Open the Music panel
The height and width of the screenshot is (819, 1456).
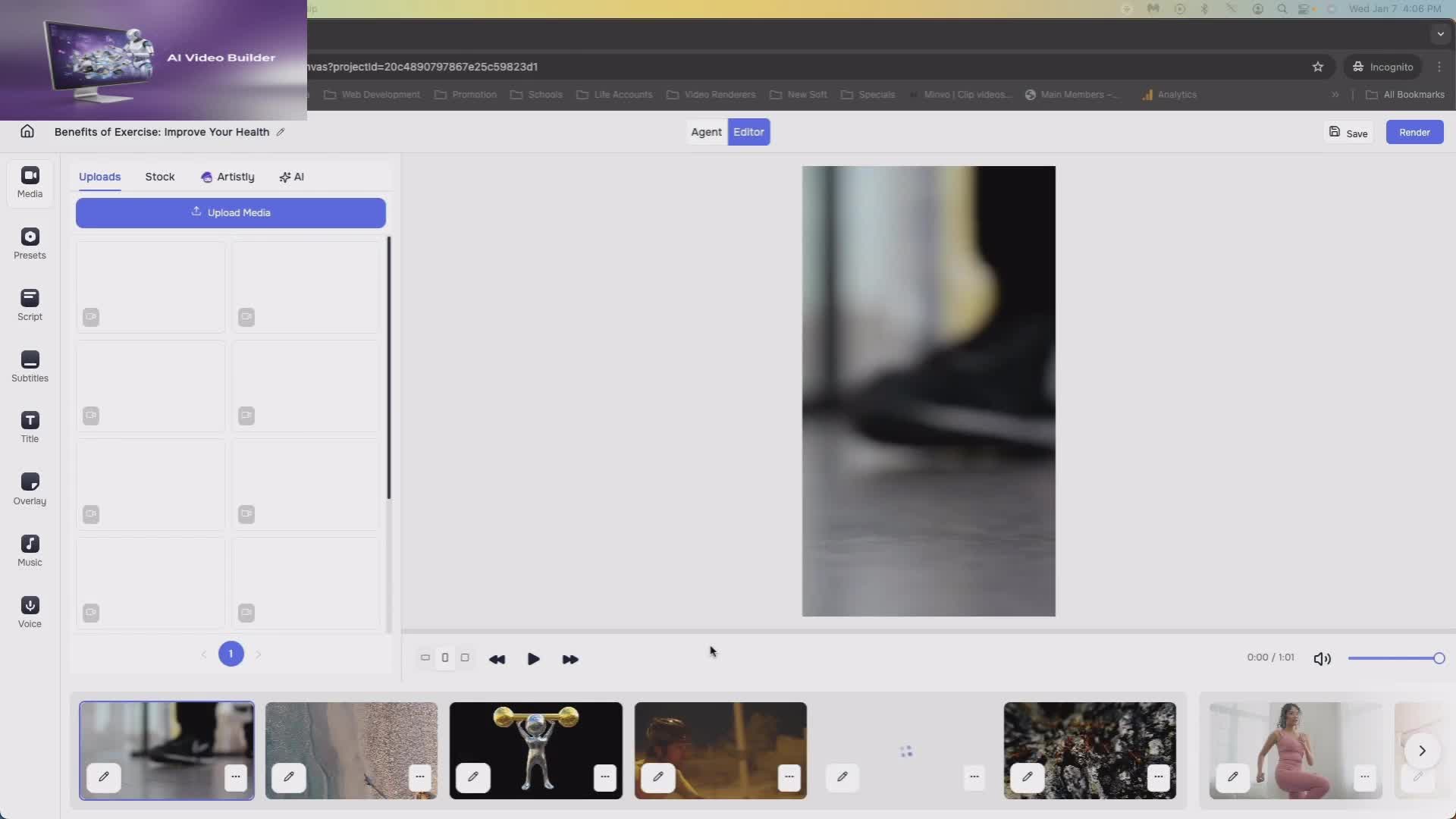coord(30,551)
